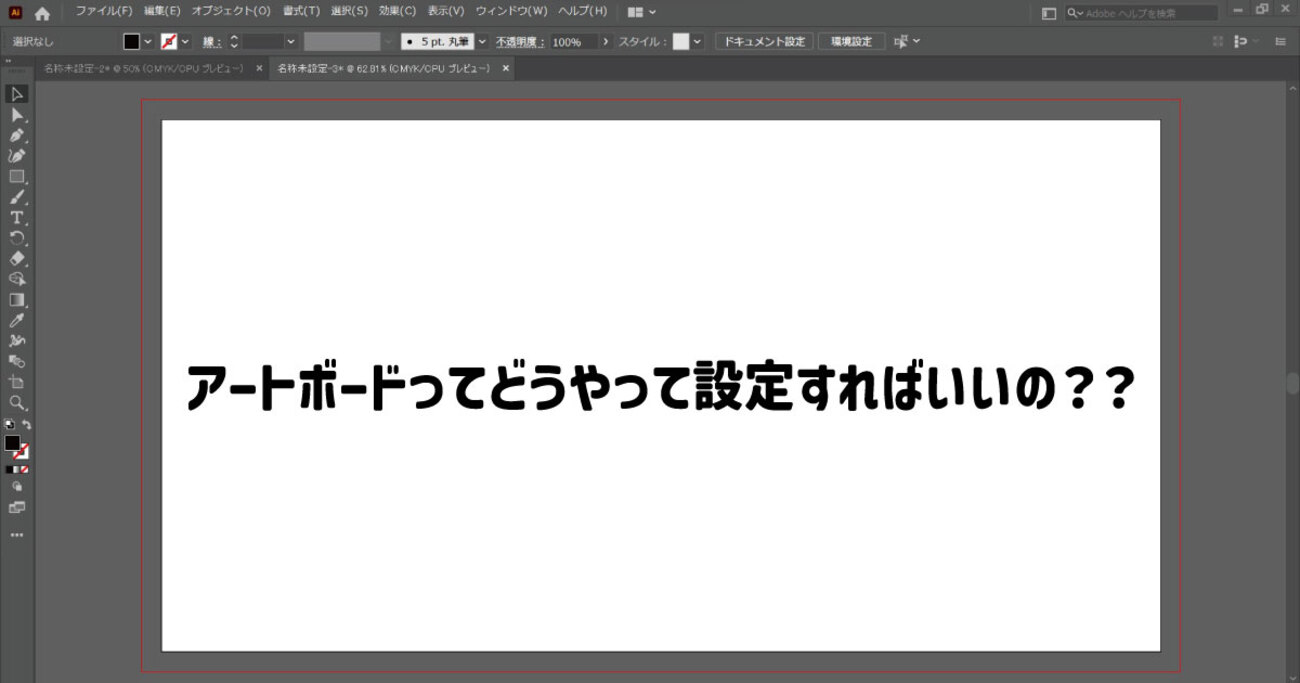Click the 環境設定 button
This screenshot has width=1300, height=683.
pyautogui.click(x=851, y=42)
